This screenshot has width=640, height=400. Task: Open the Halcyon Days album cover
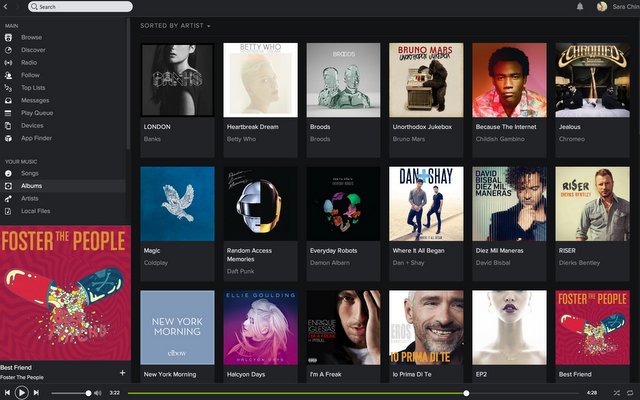(260, 327)
